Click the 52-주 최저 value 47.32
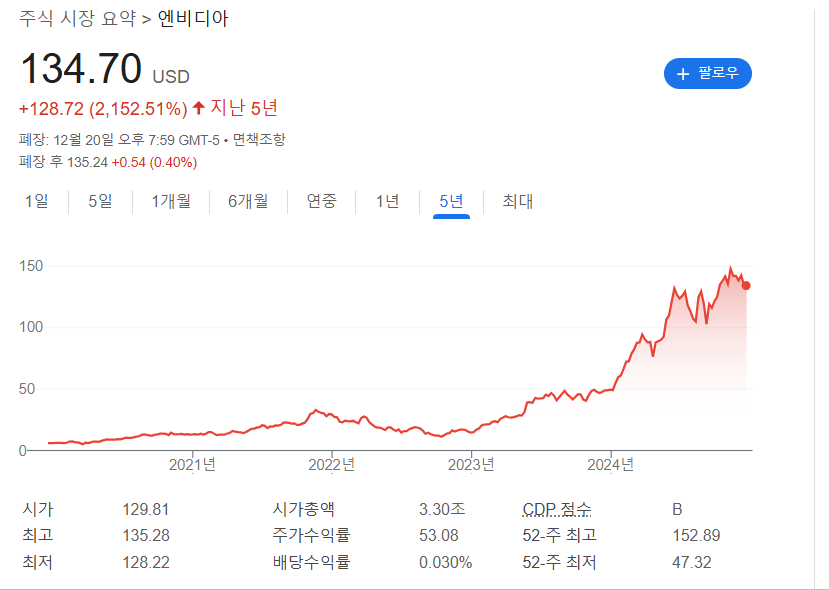 pos(692,562)
